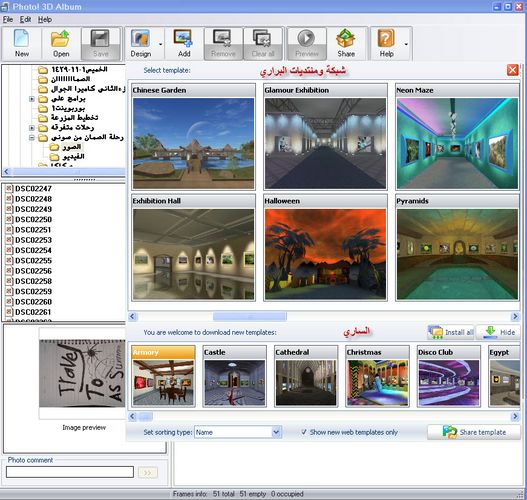Click the Remove photo icon
527x500 pixels.
tap(223, 44)
